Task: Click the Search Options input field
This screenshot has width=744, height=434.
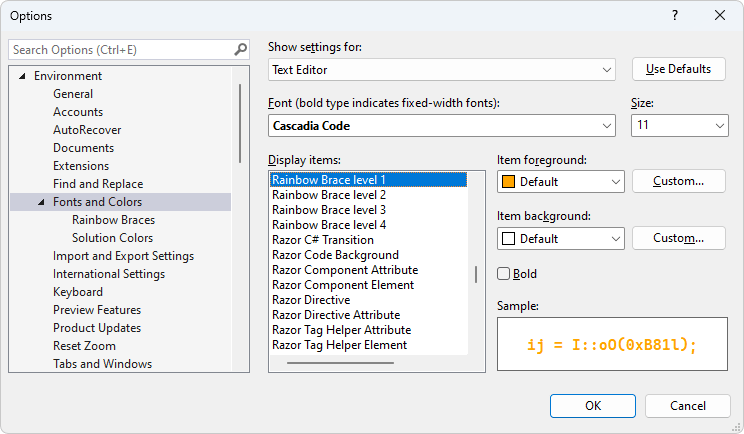Action: click(x=120, y=49)
